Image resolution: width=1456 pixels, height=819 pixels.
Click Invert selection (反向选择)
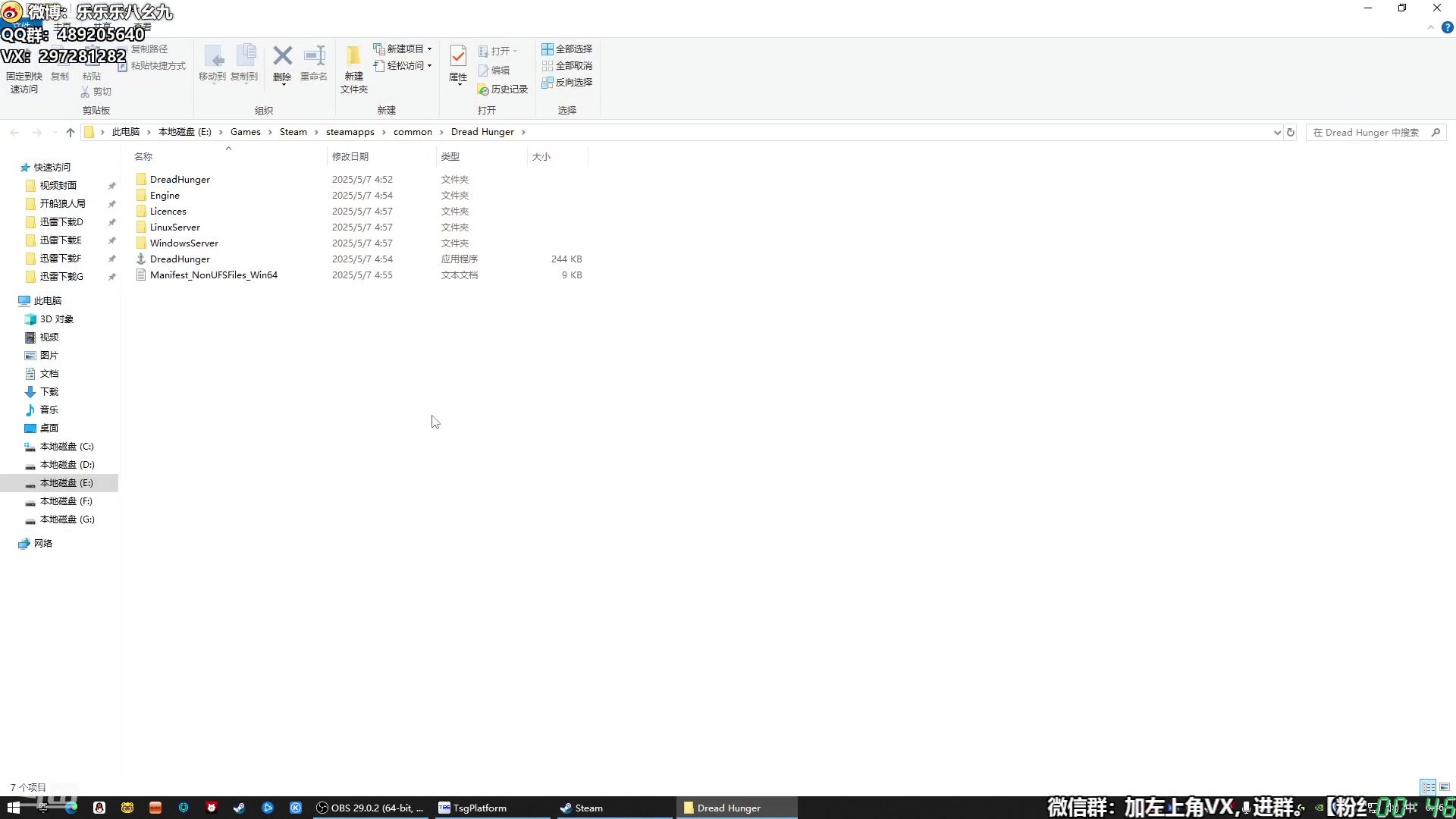566,83
